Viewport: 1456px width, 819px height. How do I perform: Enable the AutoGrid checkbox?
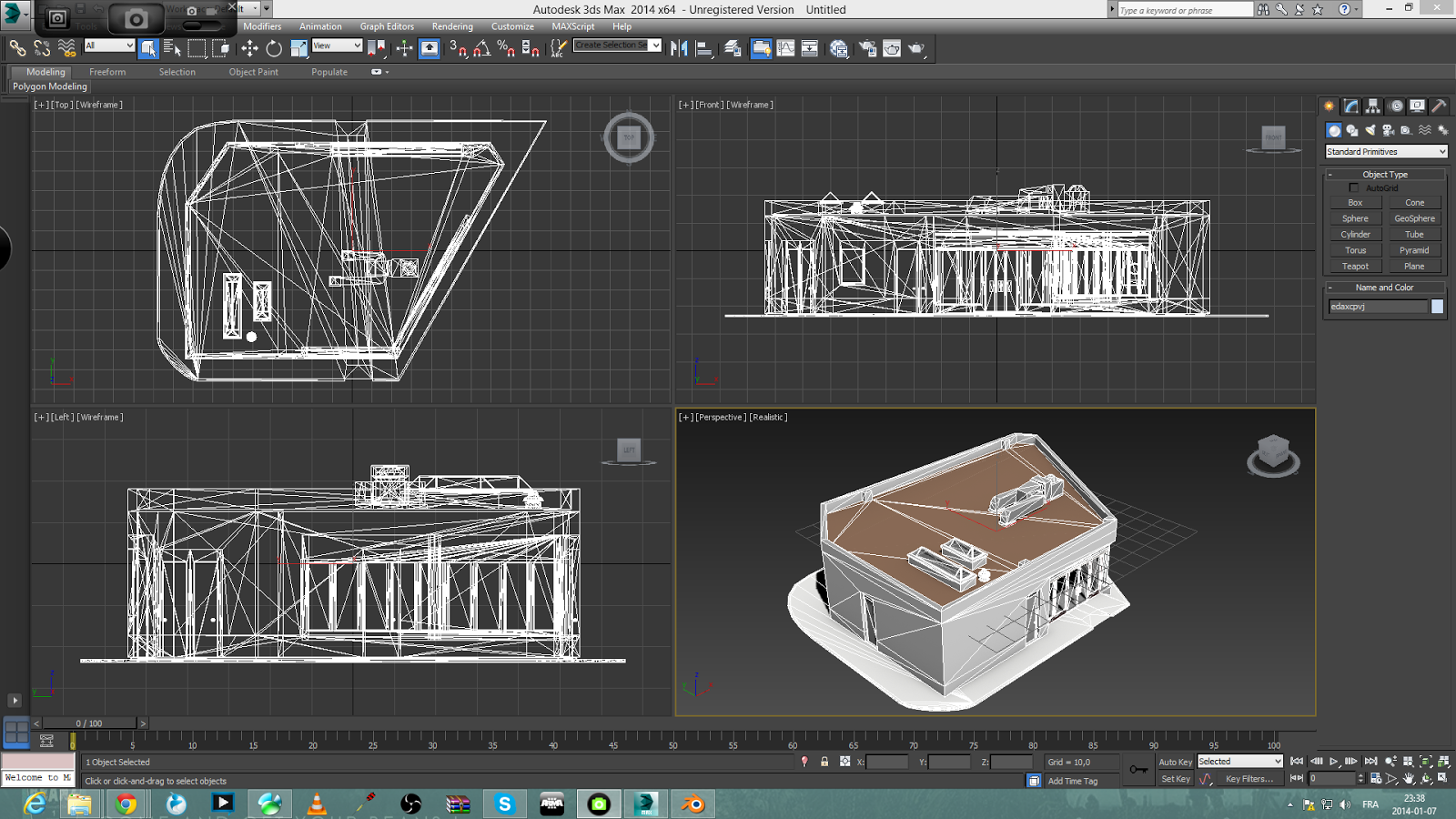(1353, 188)
